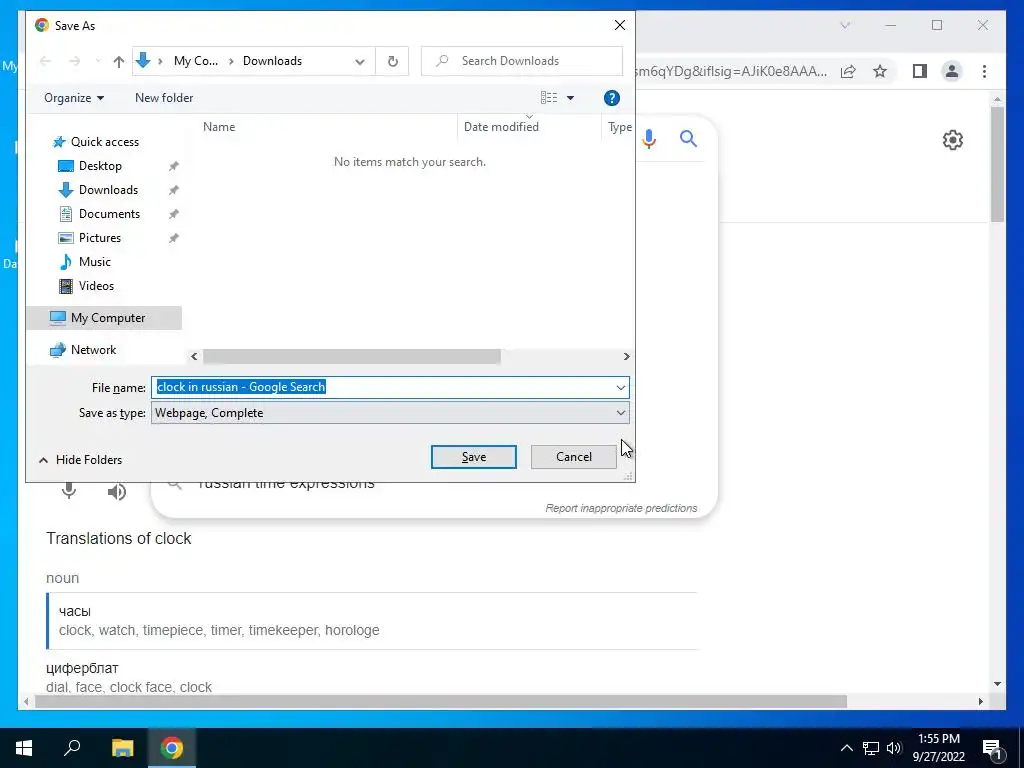
Task: Click the Search Downloads field
Action: coord(522,61)
